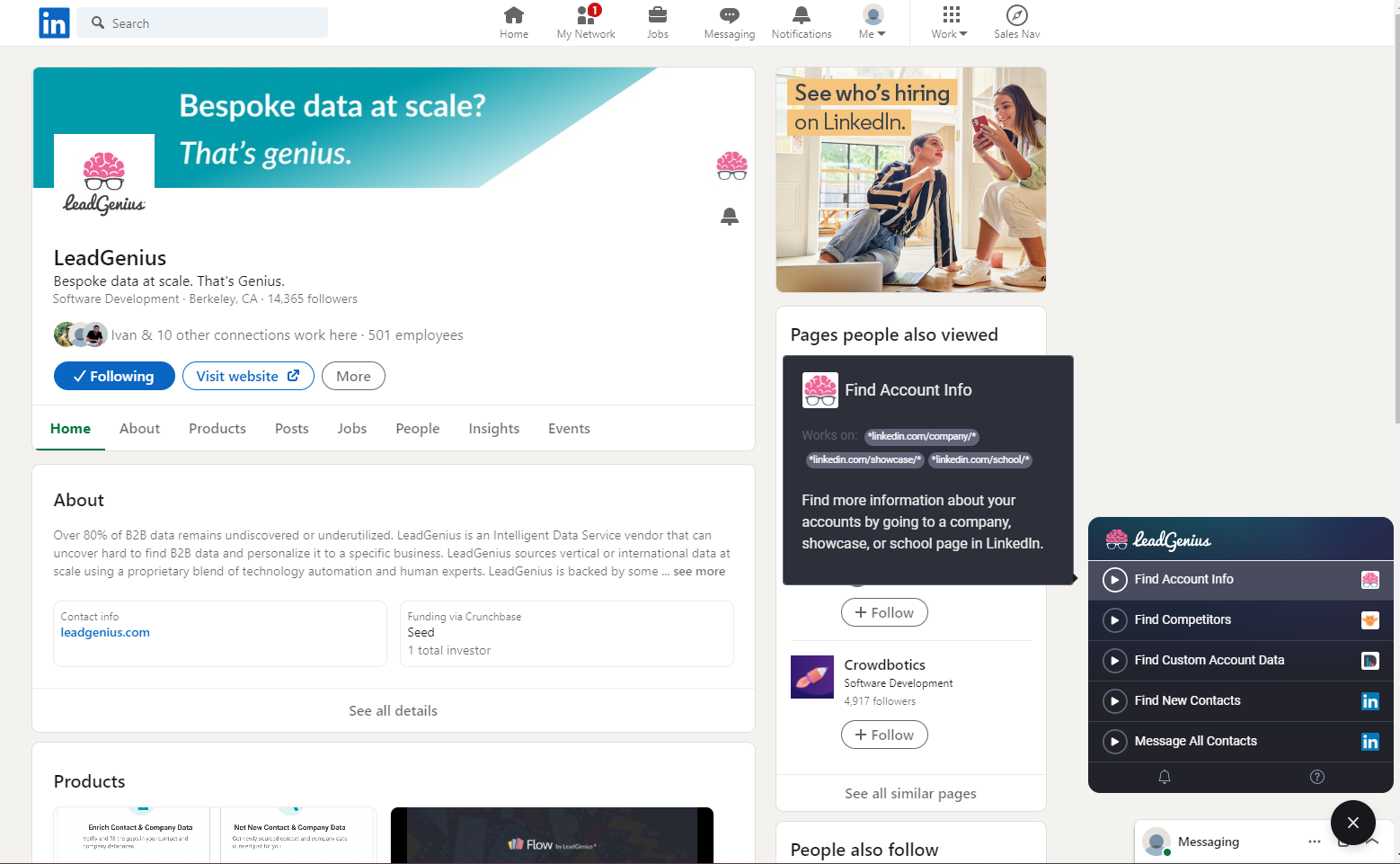Click the Flow product thumbnail
The width and height of the screenshot is (1400, 864).
(552, 835)
